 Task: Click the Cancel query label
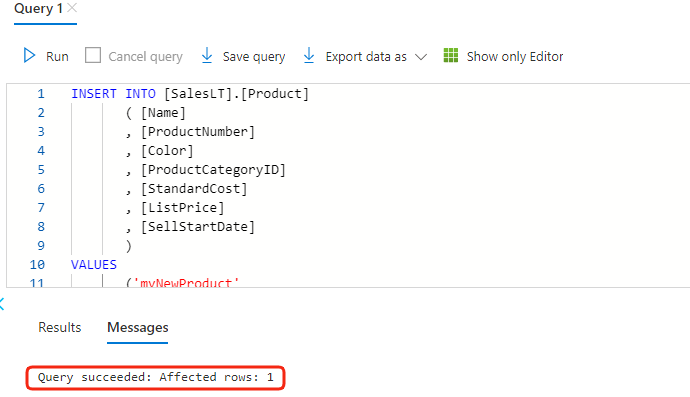[145, 57]
